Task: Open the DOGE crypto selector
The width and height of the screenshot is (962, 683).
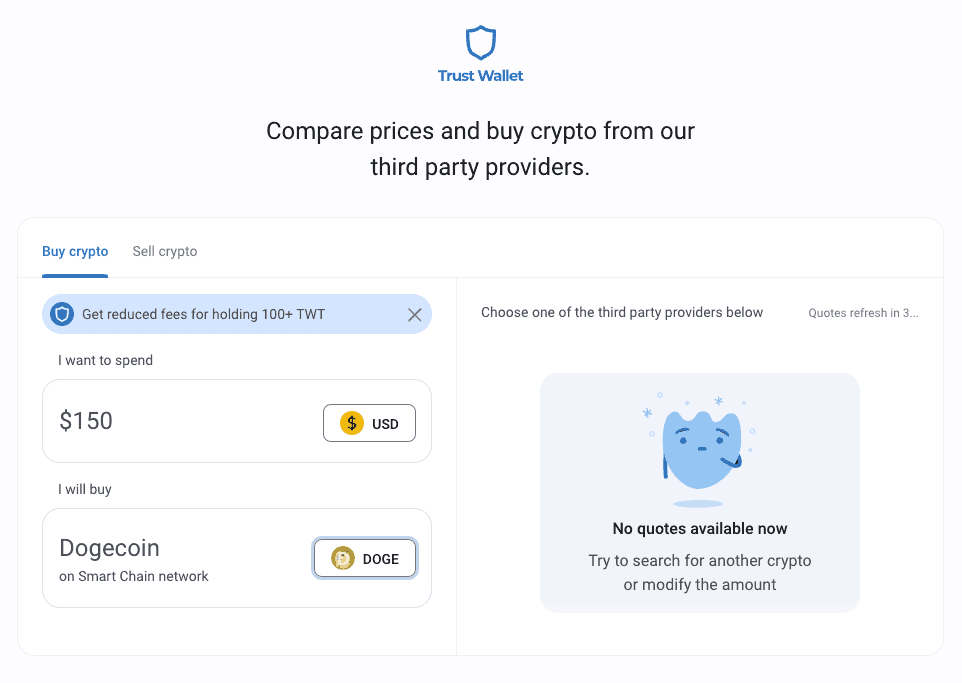Action: [x=365, y=558]
